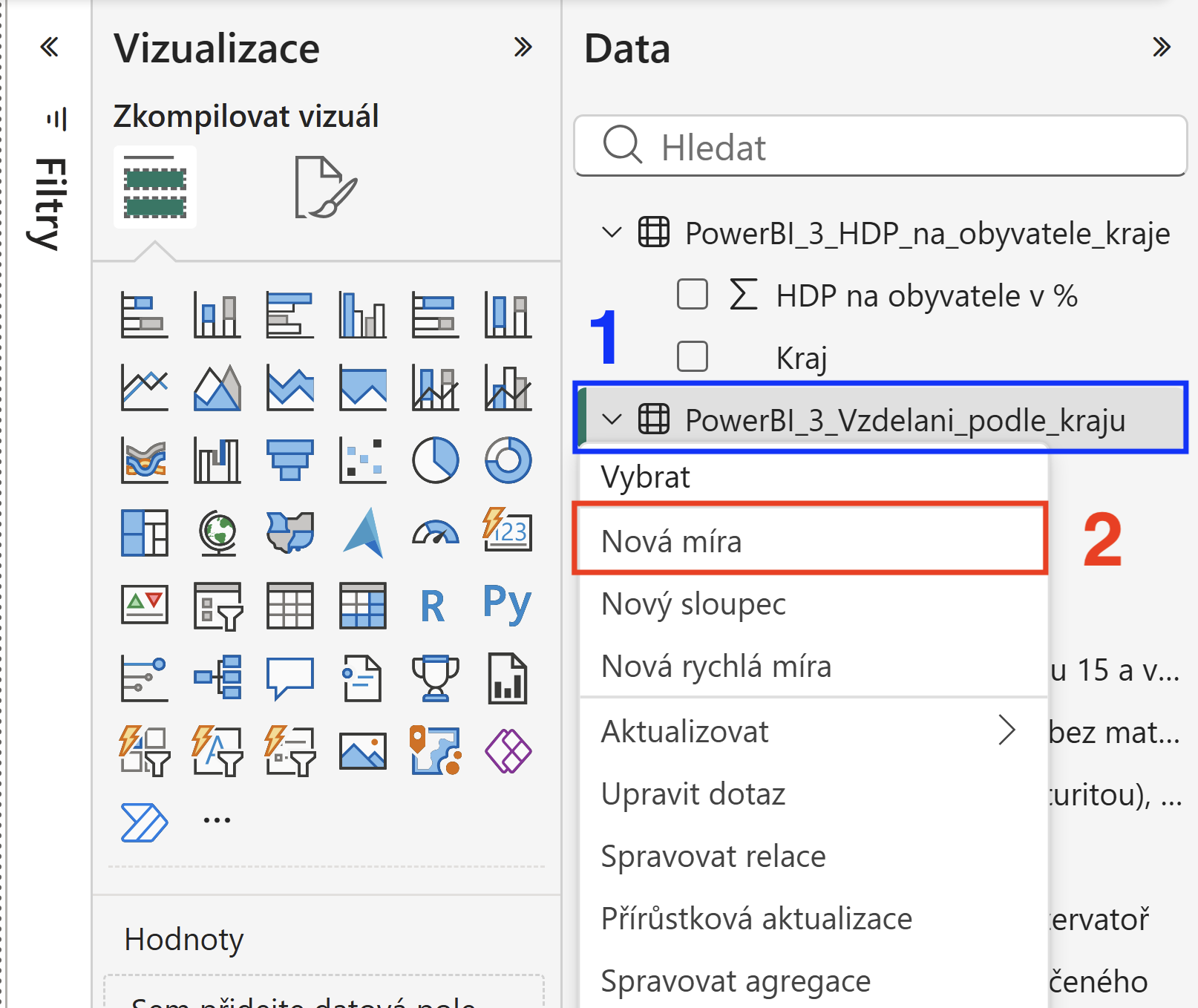Open Spravovat relace from the menu

click(813, 856)
